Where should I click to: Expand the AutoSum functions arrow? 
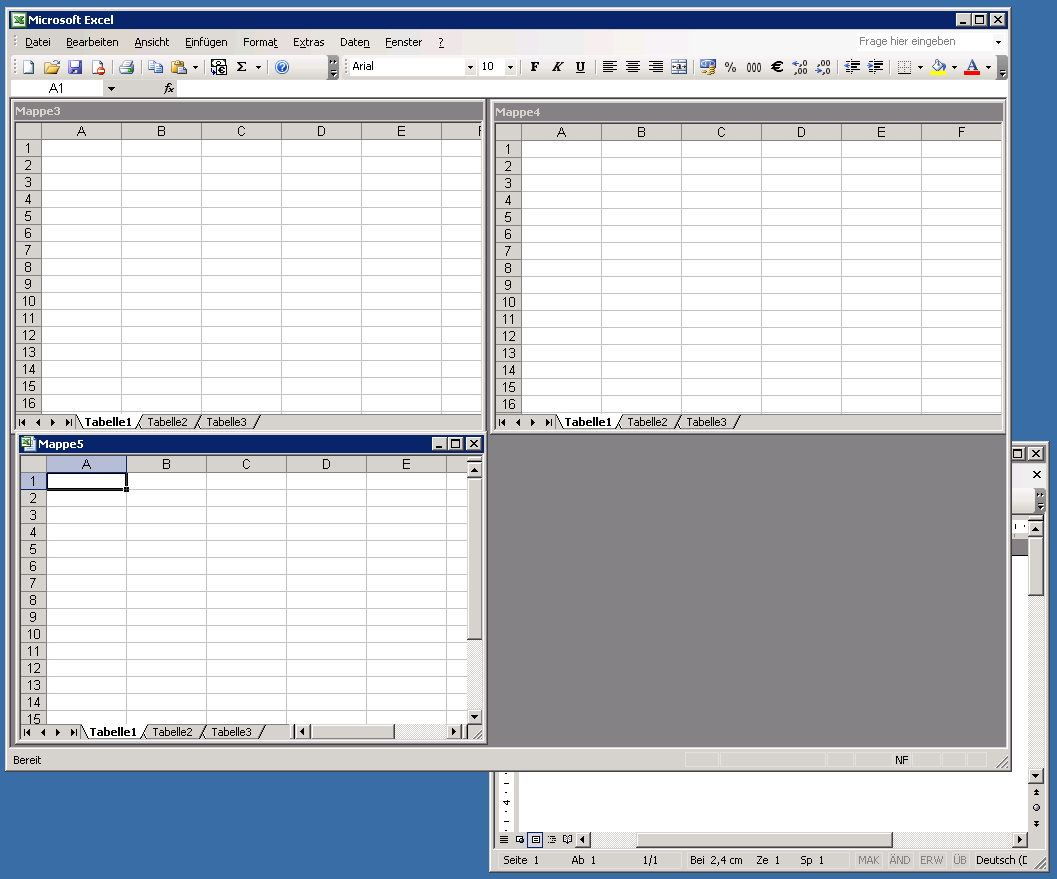pyautogui.click(x=258, y=67)
